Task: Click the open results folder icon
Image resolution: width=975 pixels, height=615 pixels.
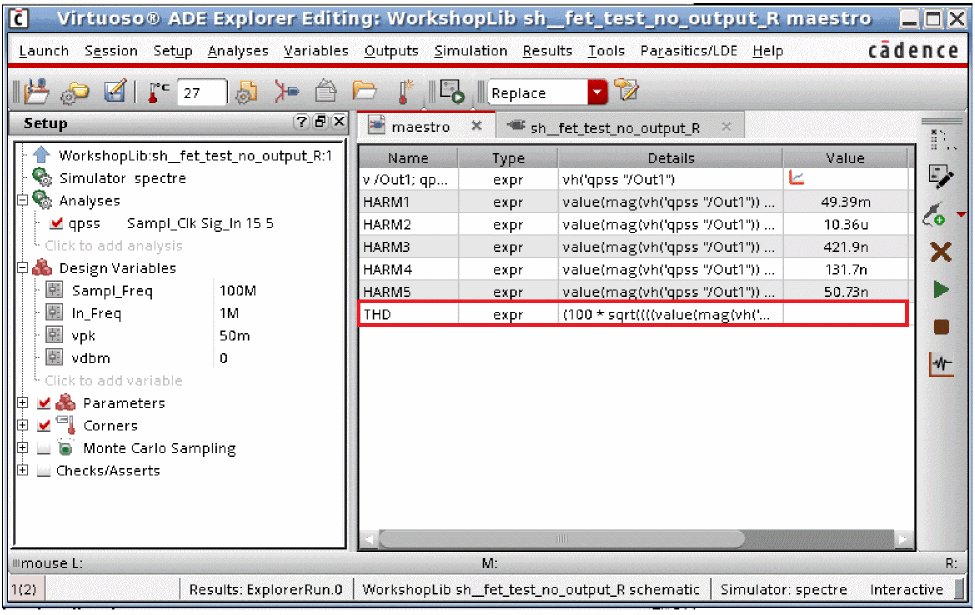Action: pyautogui.click(x=365, y=91)
